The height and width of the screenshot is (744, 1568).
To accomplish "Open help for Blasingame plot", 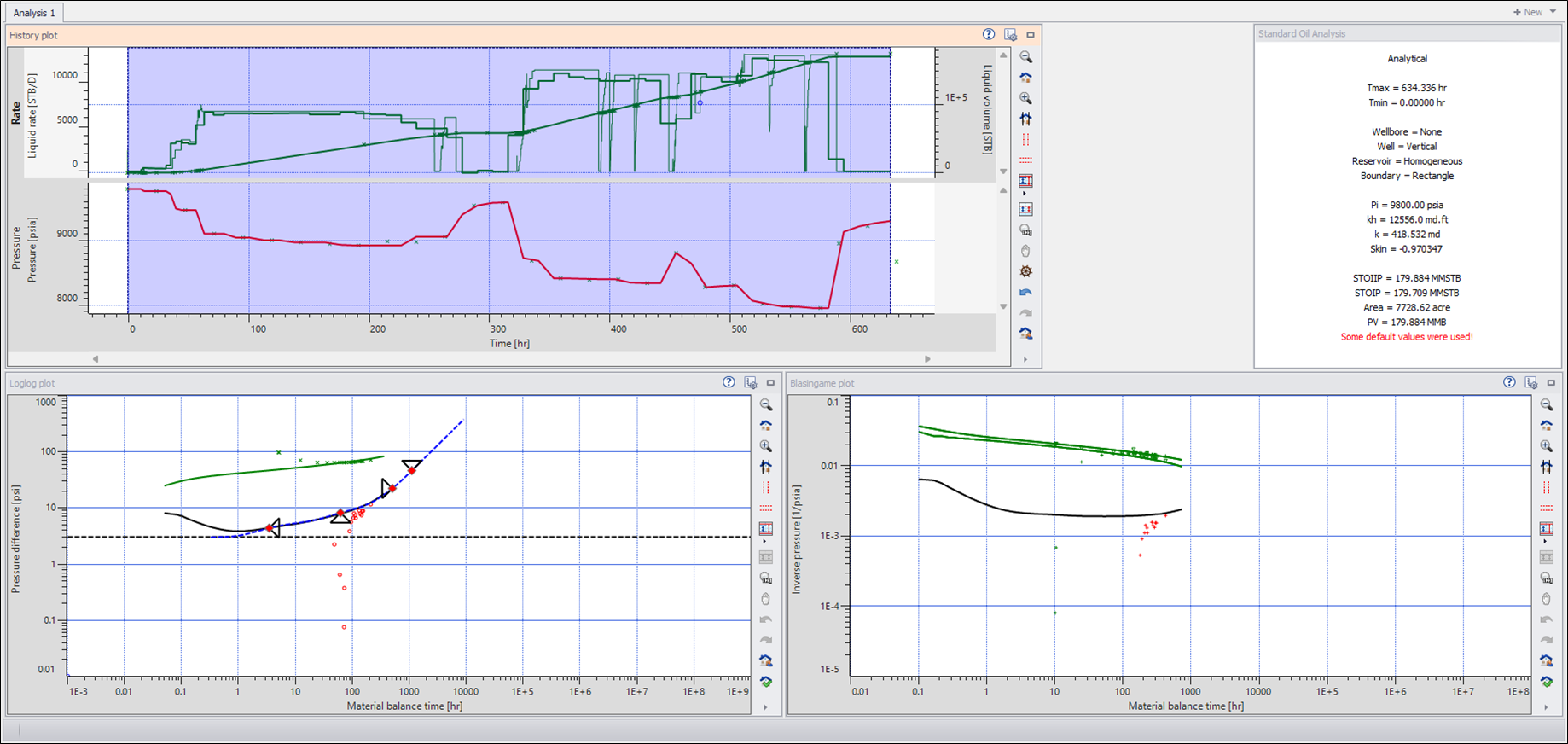I will tap(1509, 382).
